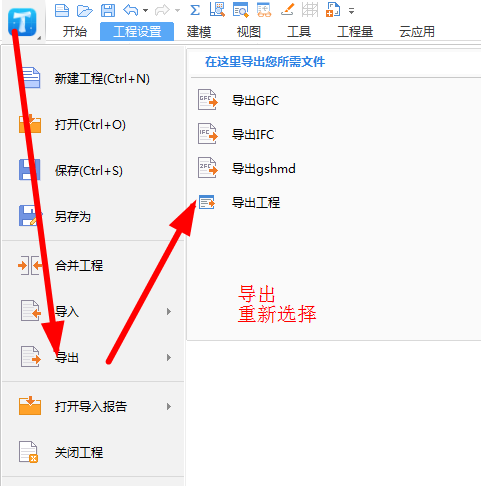Screen dimensions: 481x486
Task: Click the 合并工程 merge arrows icon
Action: pyautogui.click(x=30, y=265)
